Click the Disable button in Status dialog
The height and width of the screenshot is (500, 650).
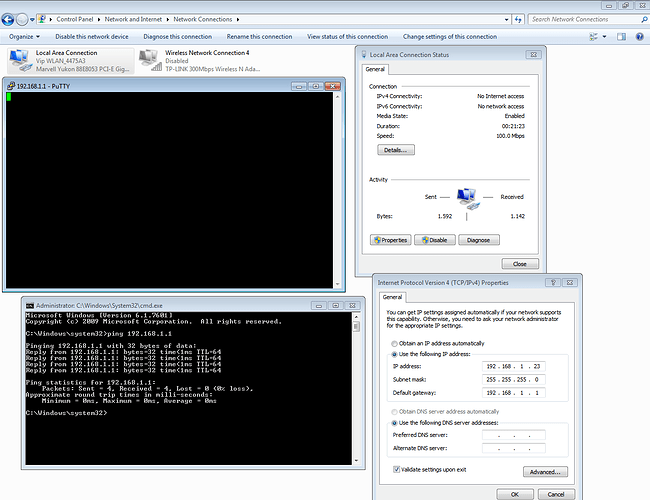pyautogui.click(x=435, y=240)
